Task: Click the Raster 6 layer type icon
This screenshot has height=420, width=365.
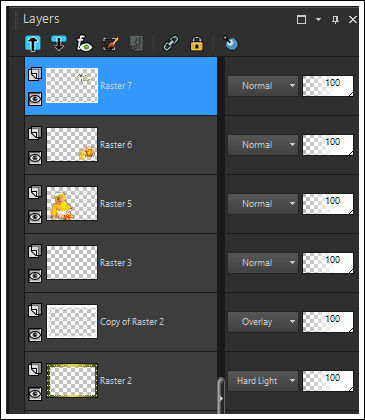Action: tap(35, 133)
